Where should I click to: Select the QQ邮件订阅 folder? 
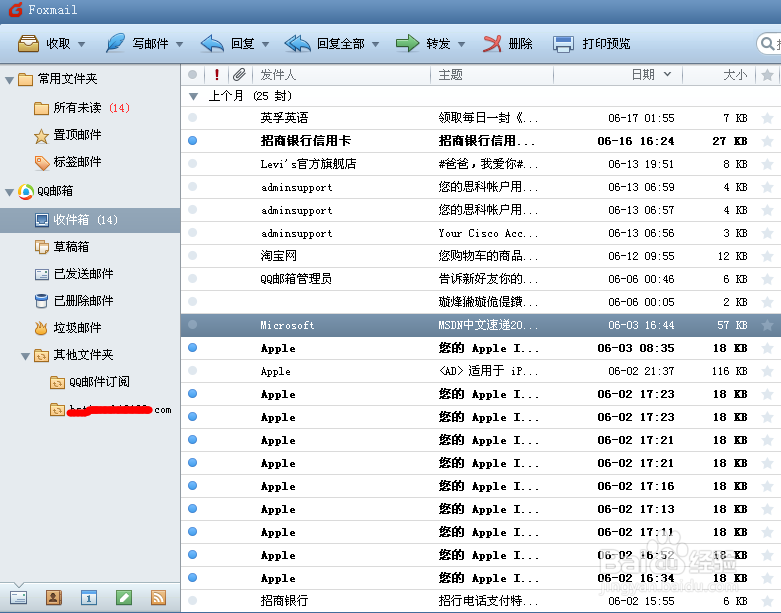coord(90,381)
